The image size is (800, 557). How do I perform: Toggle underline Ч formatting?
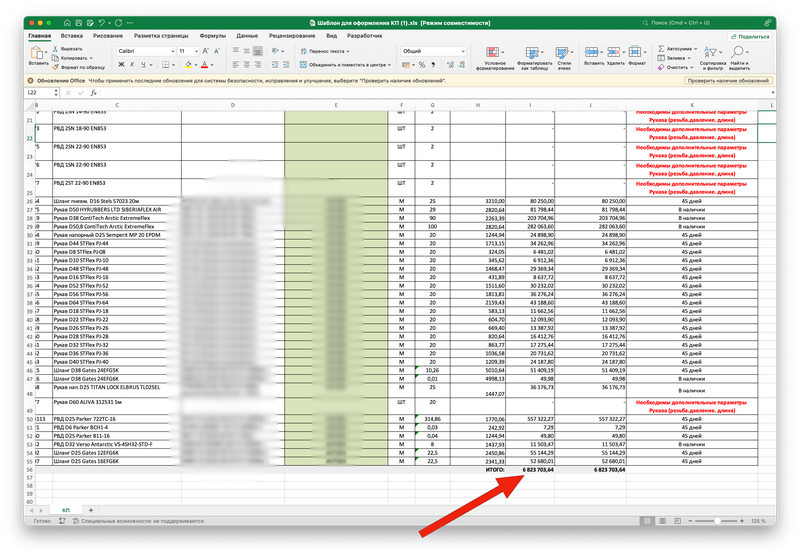point(143,65)
